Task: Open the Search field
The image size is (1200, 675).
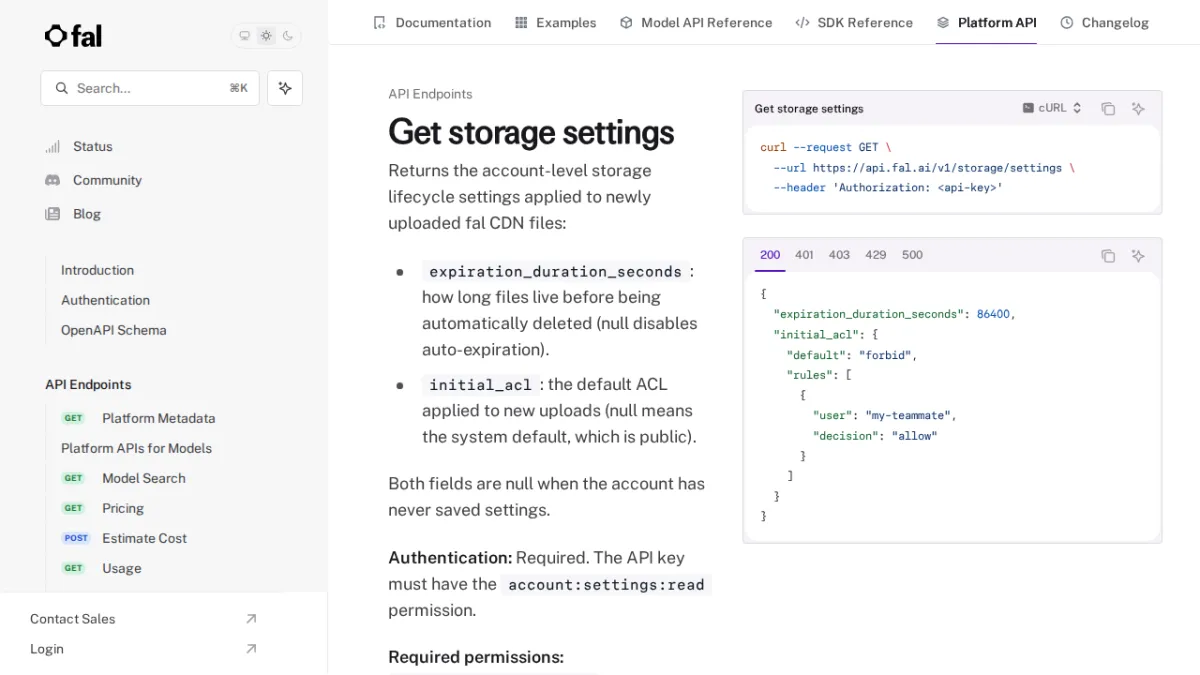Action: click(x=150, y=88)
